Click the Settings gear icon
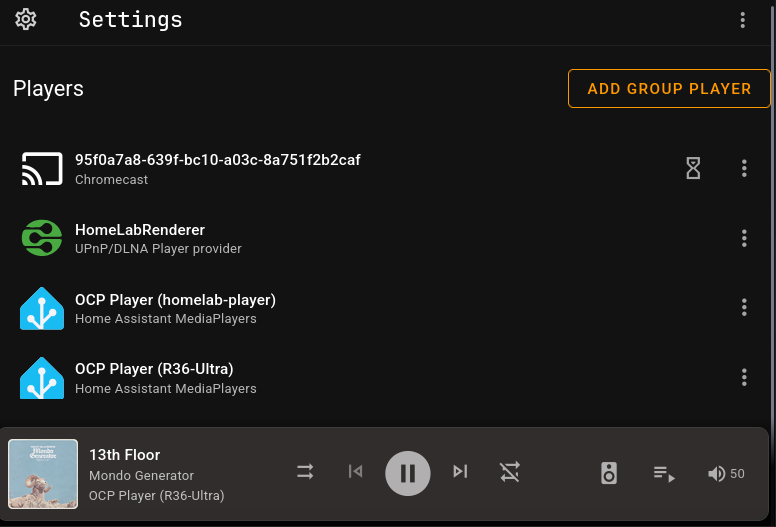 (x=26, y=19)
